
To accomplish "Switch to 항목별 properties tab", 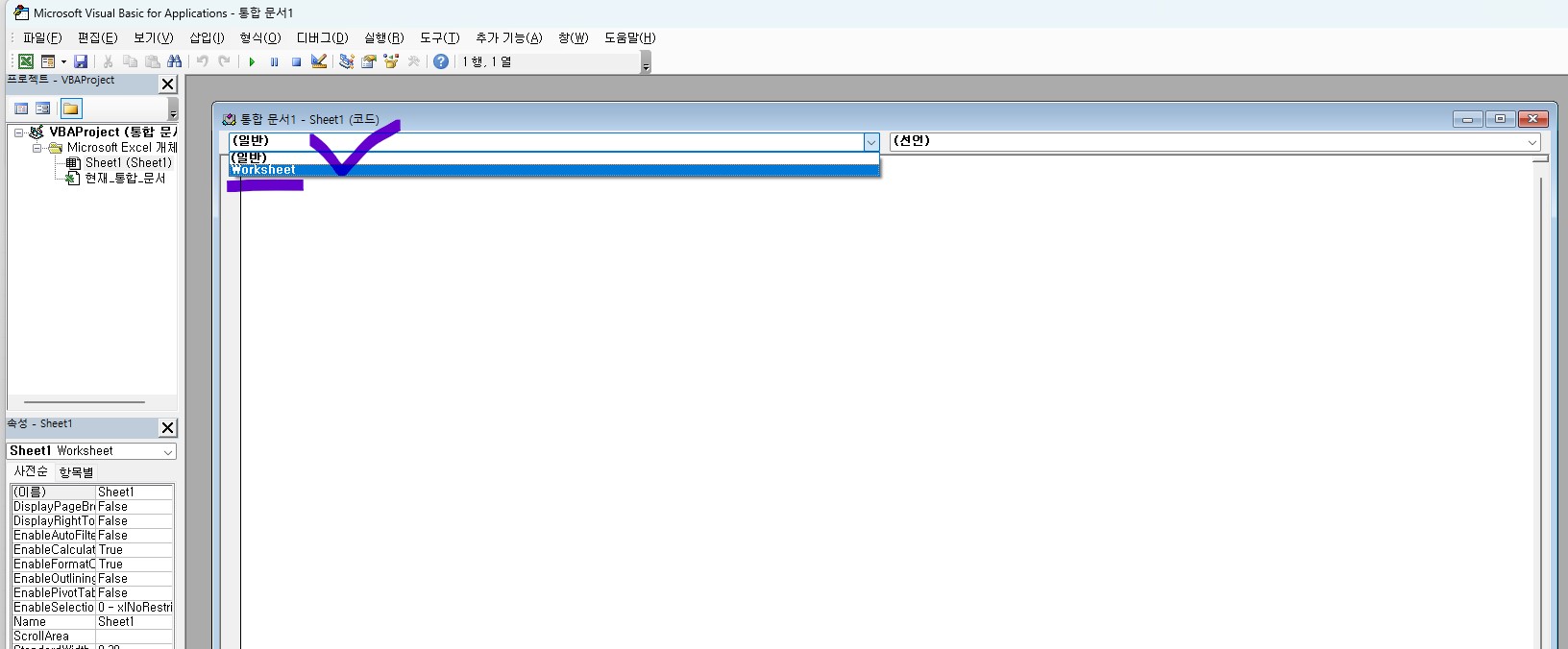I will 77,472.
